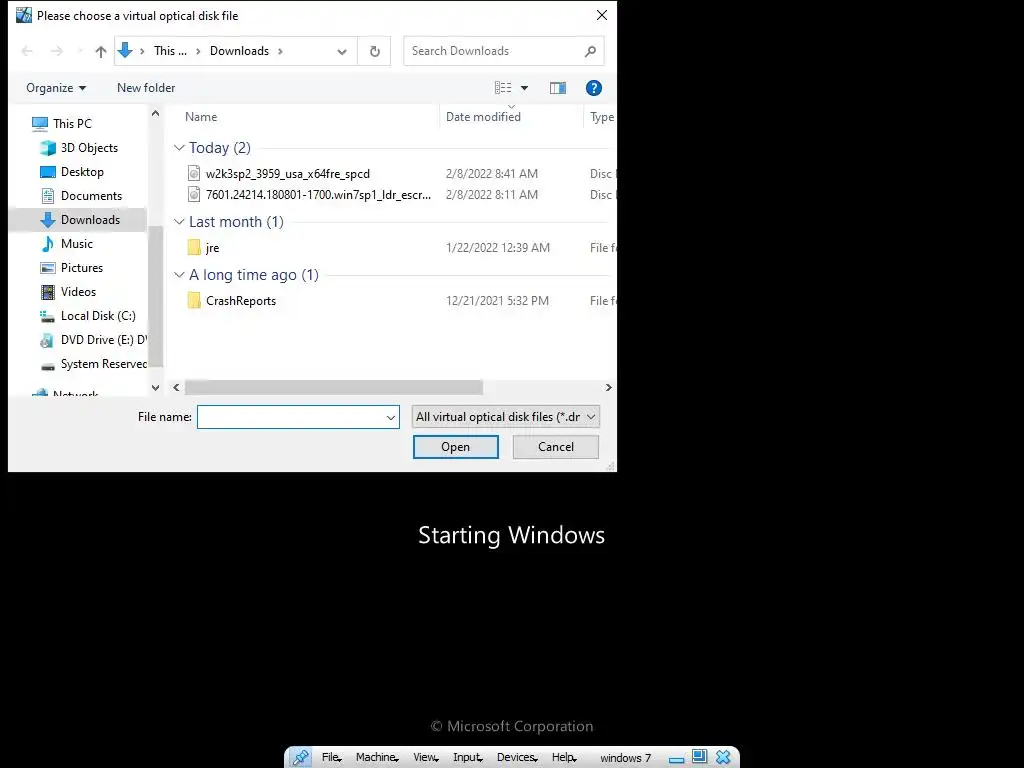Toggle the preview pane icon
Screen dimensions: 1024x768
tap(558, 88)
